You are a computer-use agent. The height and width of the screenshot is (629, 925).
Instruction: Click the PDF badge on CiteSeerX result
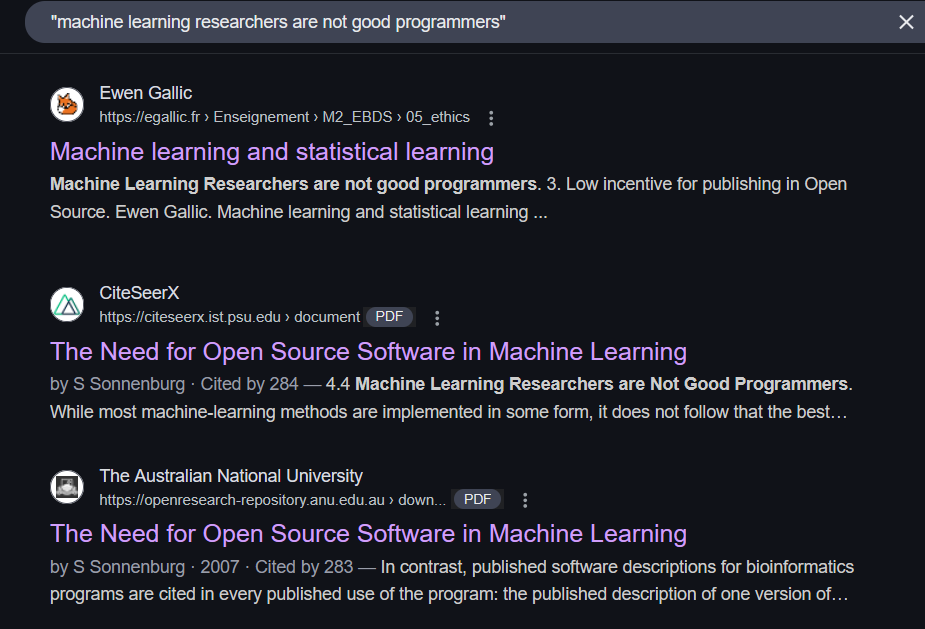389,317
